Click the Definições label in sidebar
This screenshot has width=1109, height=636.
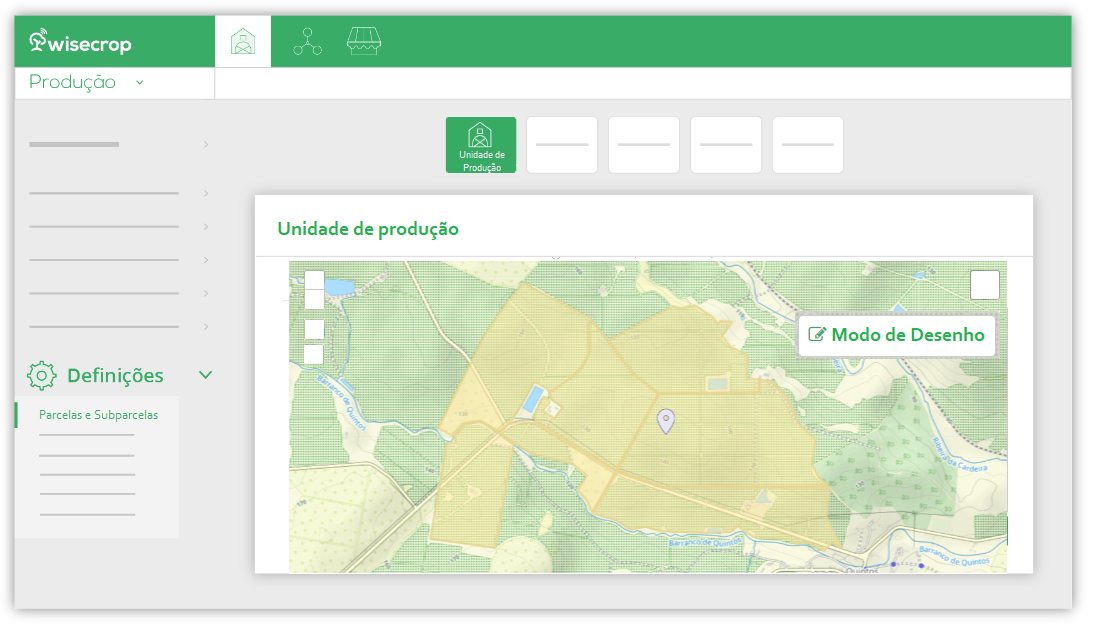click(115, 376)
